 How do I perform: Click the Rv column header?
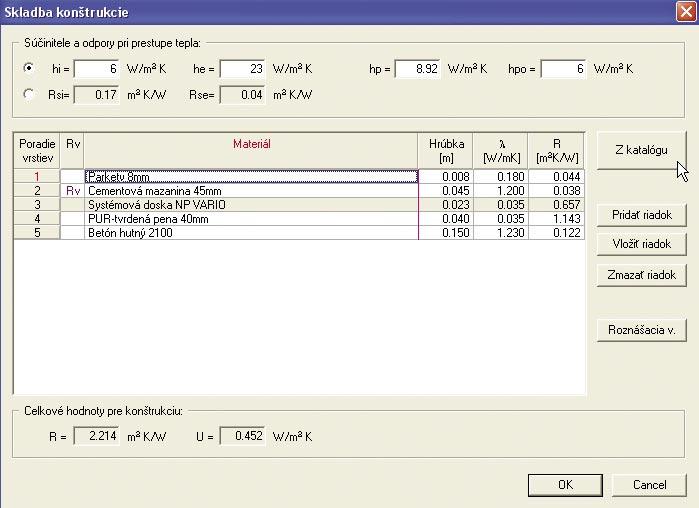[x=72, y=151]
